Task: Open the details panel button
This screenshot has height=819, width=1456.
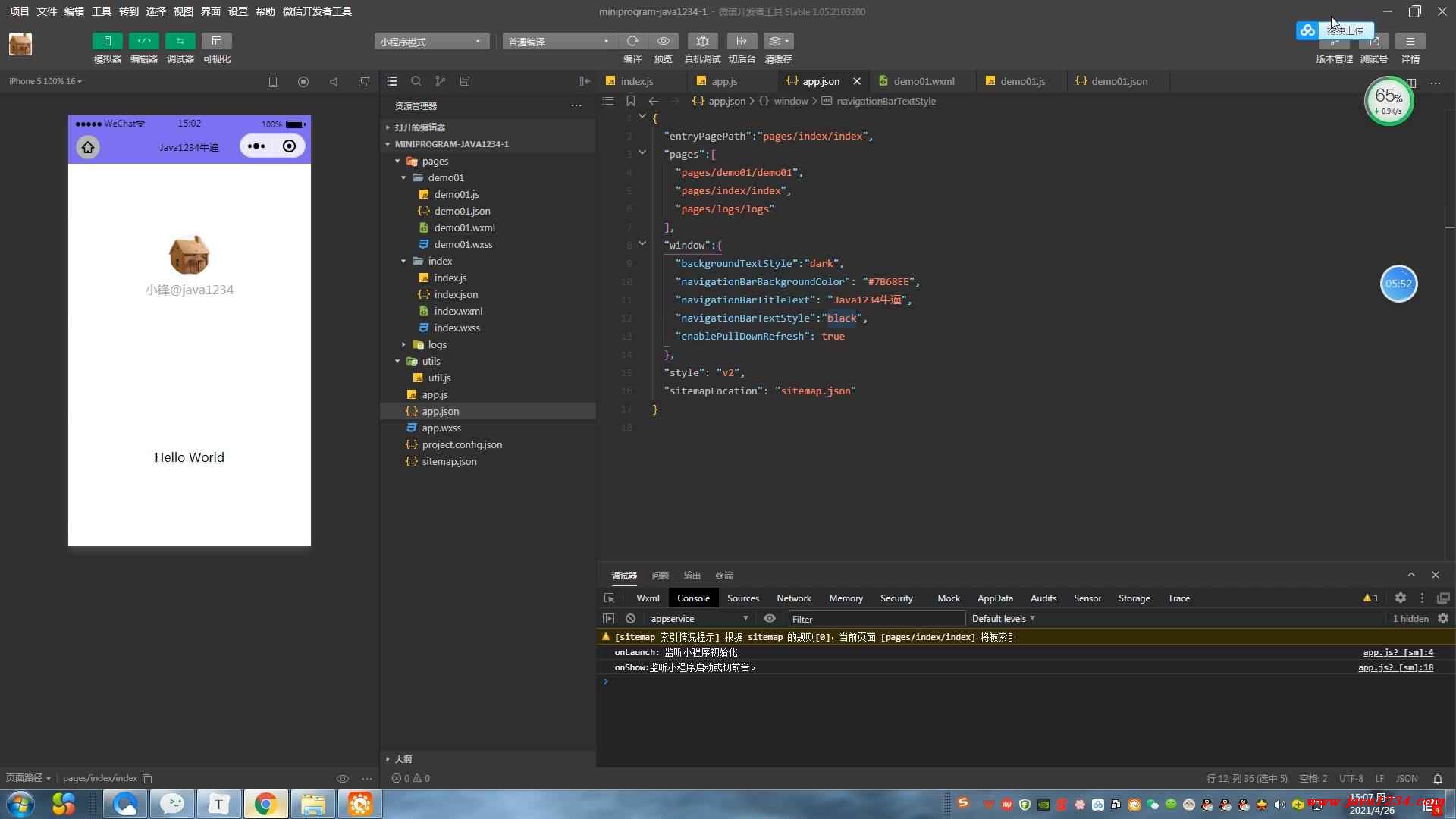Action: coord(1410,42)
